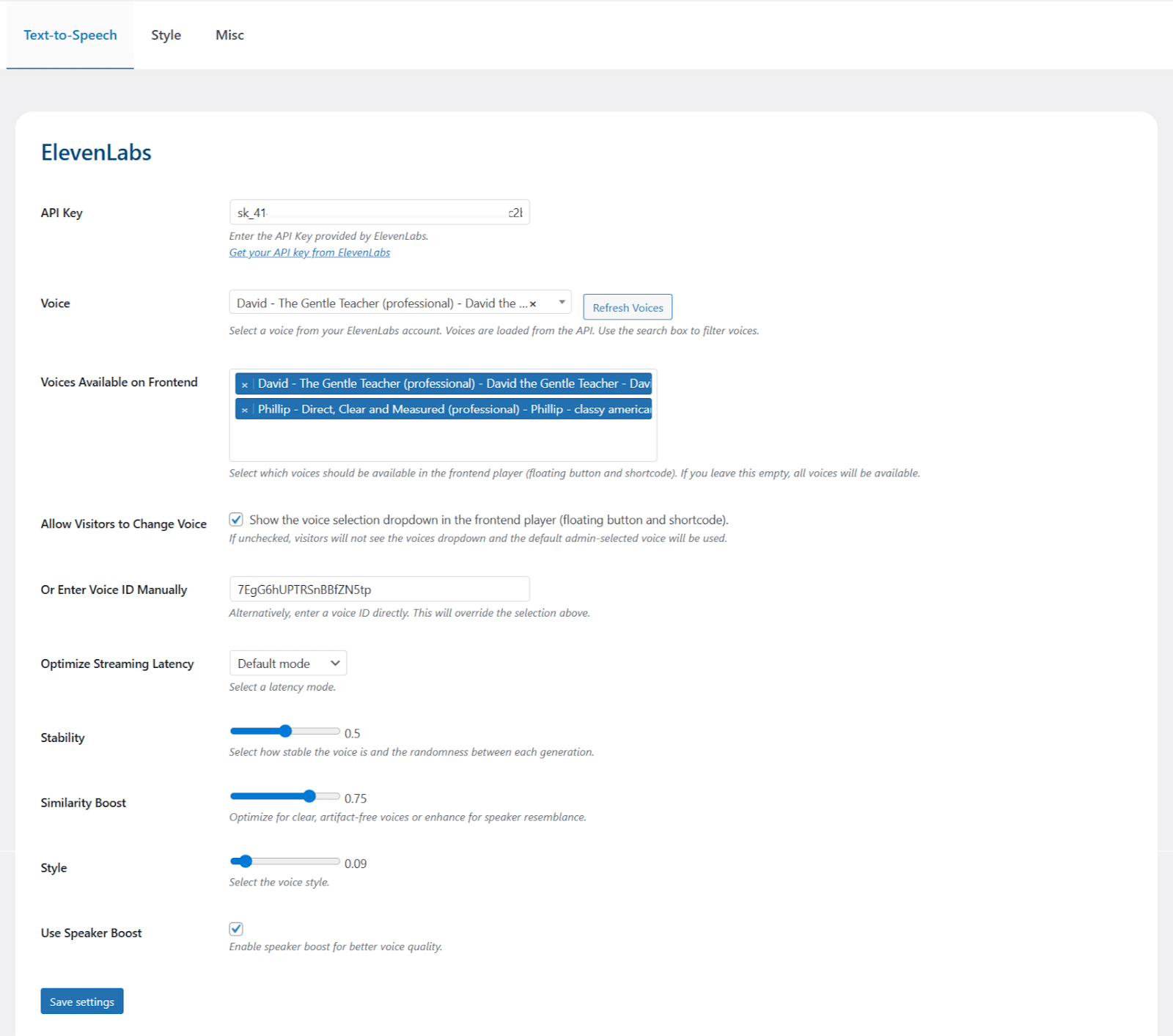Click empty area of frontend voices multiselect box
Image resolution: width=1173 pixels, height=1036 pixels.
(443, 441)
